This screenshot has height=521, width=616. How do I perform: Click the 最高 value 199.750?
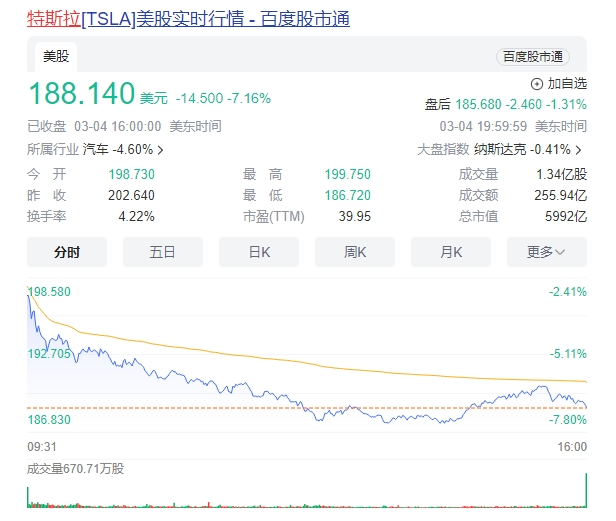(x=348, y=174)
